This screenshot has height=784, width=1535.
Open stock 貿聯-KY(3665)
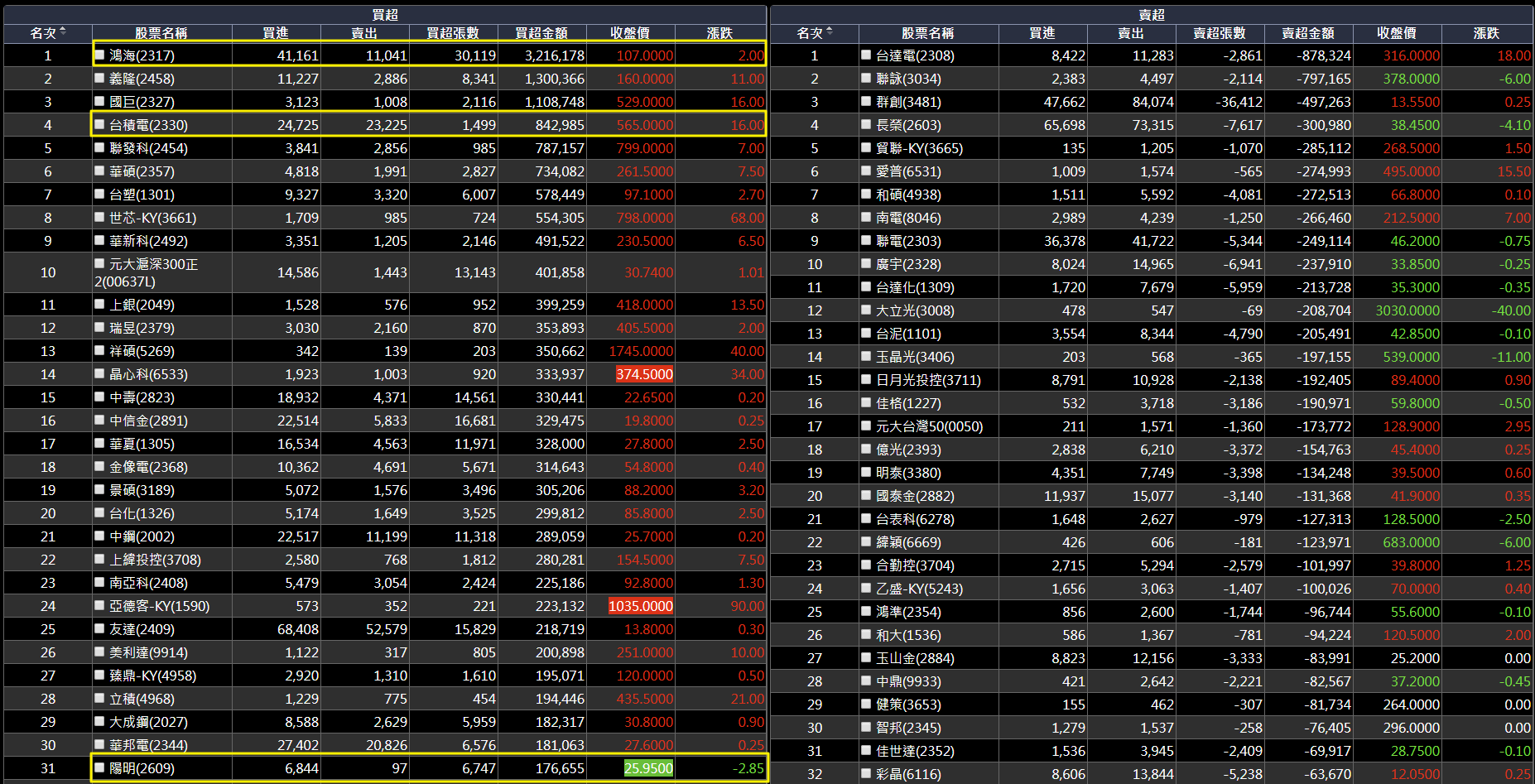(919, 148)
